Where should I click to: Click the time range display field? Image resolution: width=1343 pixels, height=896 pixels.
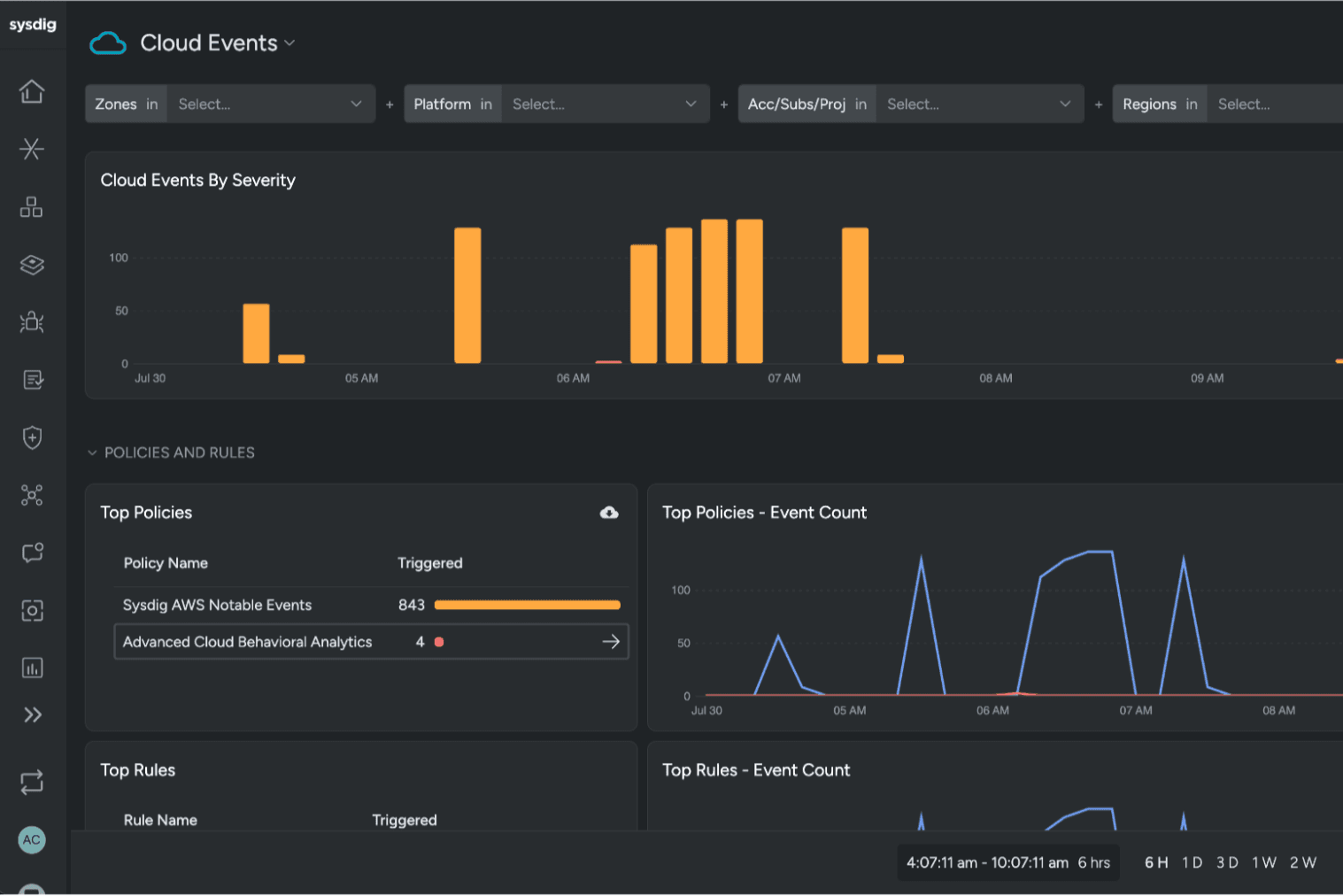click(1008, 862)
